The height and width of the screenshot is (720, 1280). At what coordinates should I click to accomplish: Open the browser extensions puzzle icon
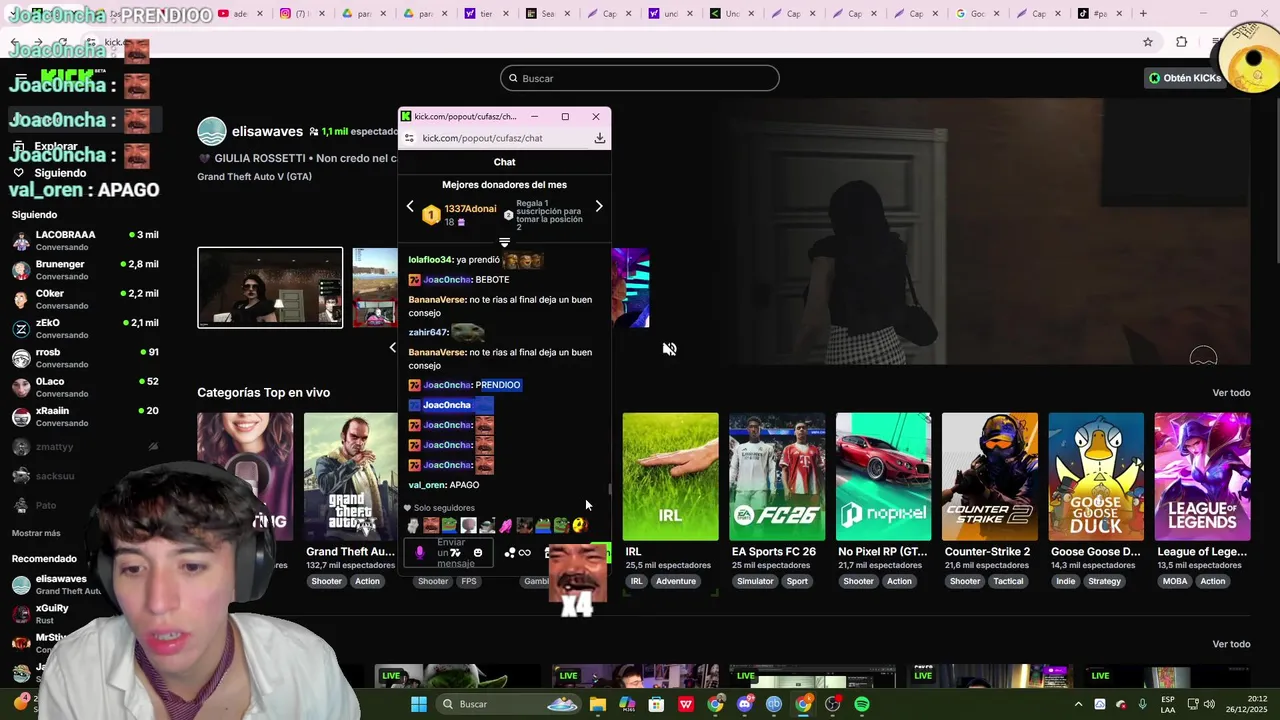[x=1182, y=42]
